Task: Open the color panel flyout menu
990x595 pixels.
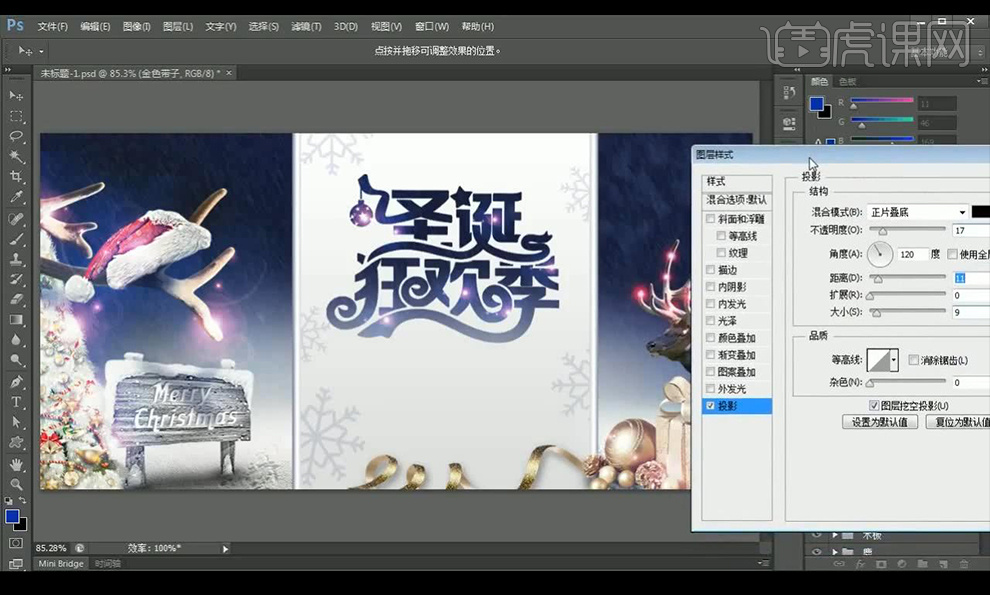Action: click(x=981, y=81)
